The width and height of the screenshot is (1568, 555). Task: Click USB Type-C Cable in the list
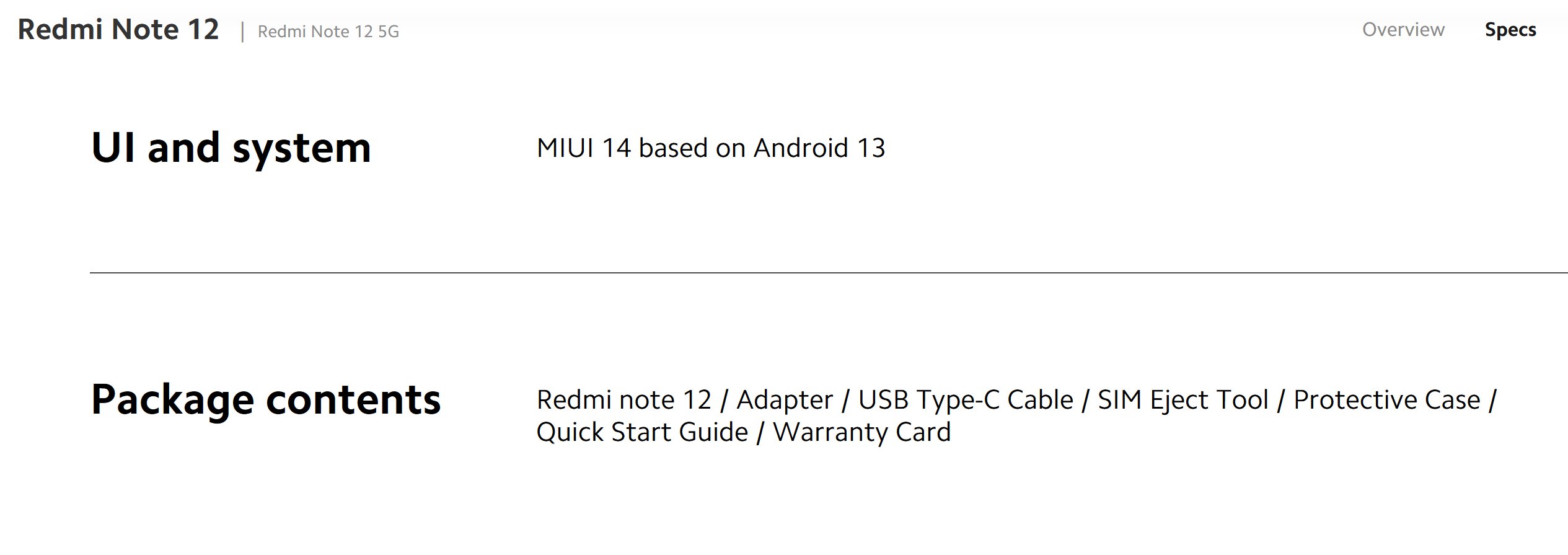point(966,400)
